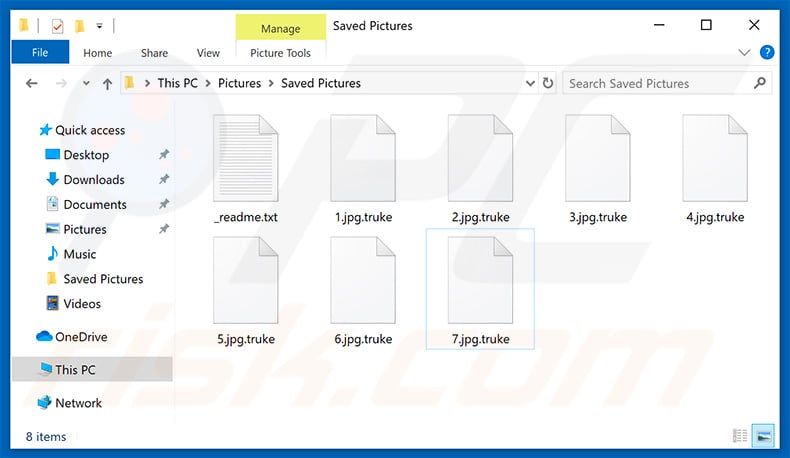
Task: Unpin Downloads using its pin icon
Action: (164, 179)
